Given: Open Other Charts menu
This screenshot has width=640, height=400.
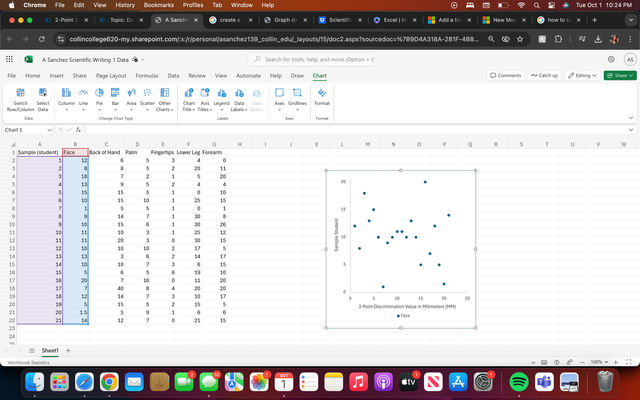Looking at the screenshot, I should pyautogui.click(x=164, y=100).
